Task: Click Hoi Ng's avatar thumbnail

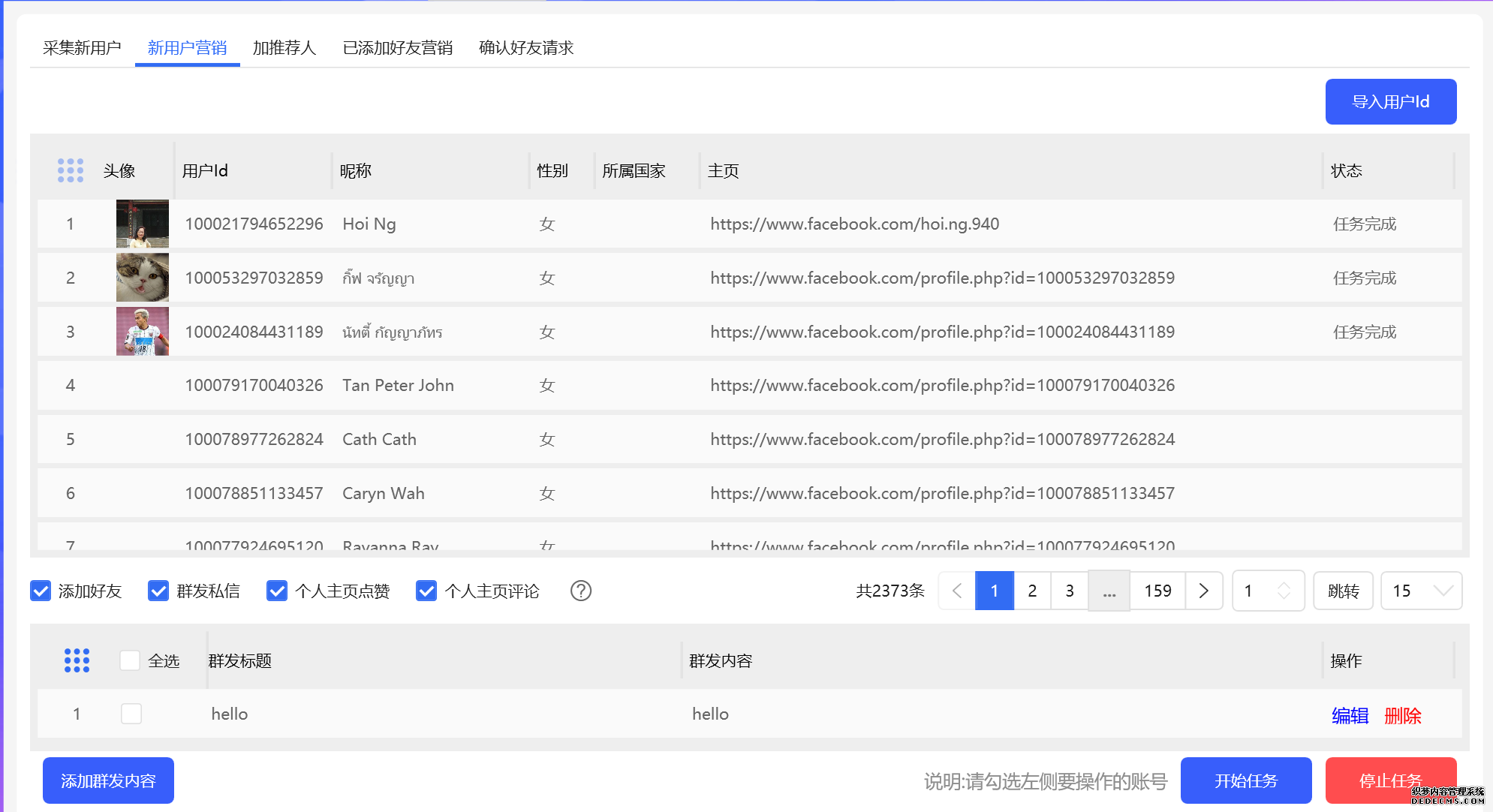Action: (x=142, y=223)
